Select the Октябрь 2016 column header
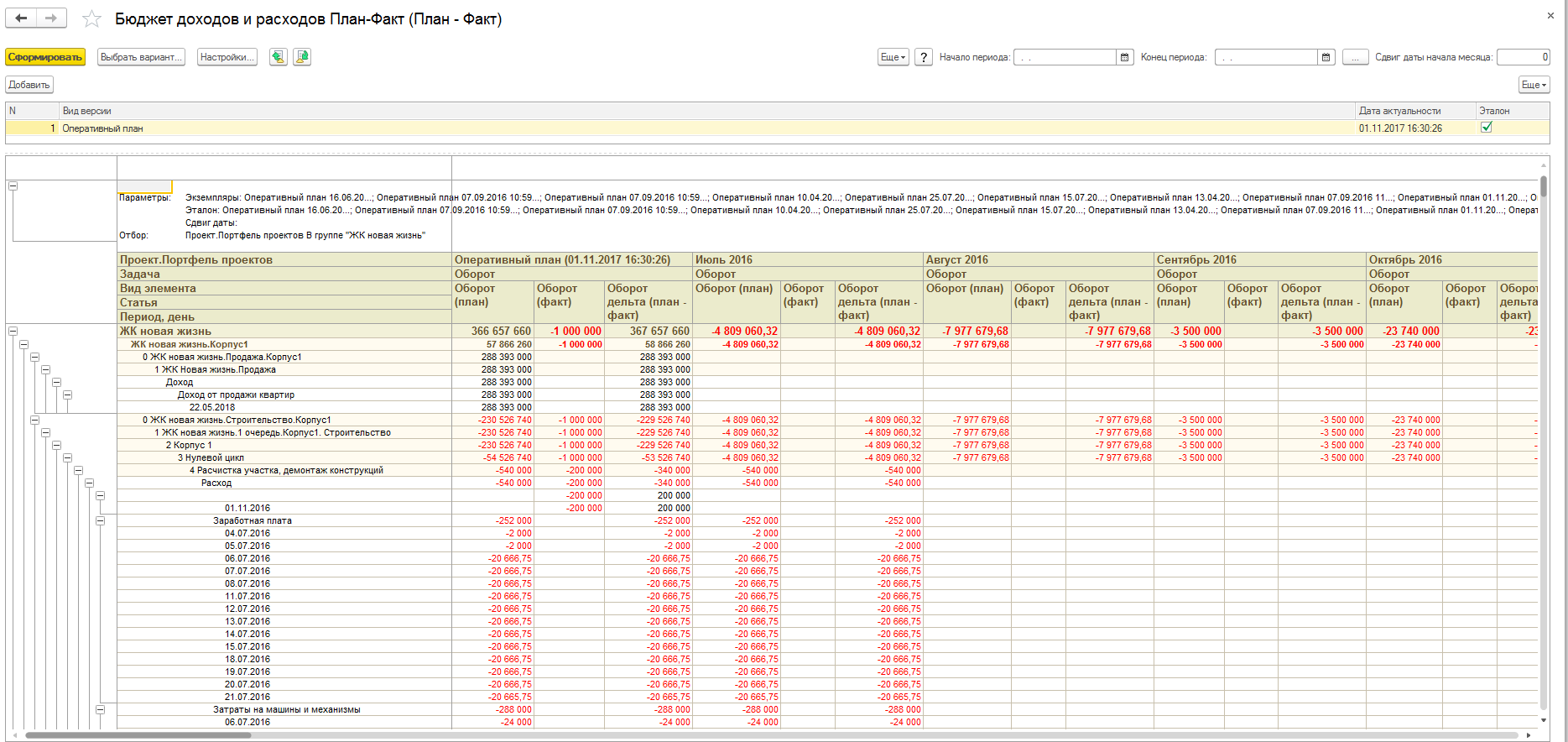Image resolution: width=1568 pixels, height=742 pixels. click(1452, 259)
